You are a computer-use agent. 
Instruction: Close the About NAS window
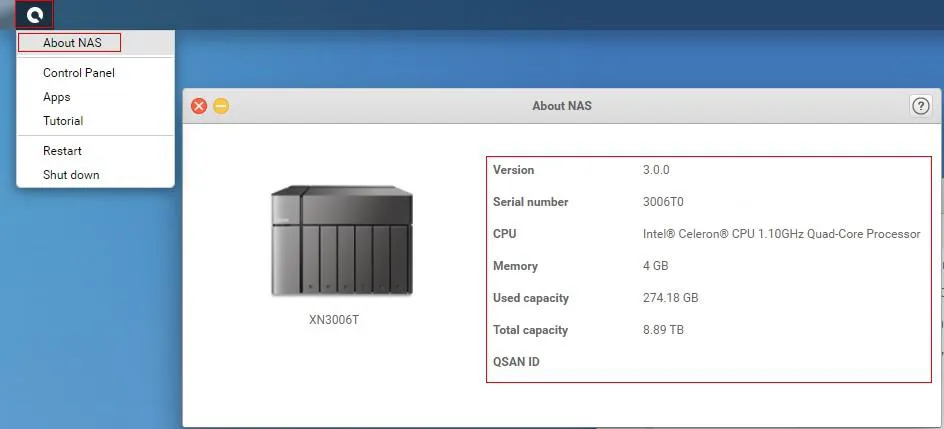point(199,106)
